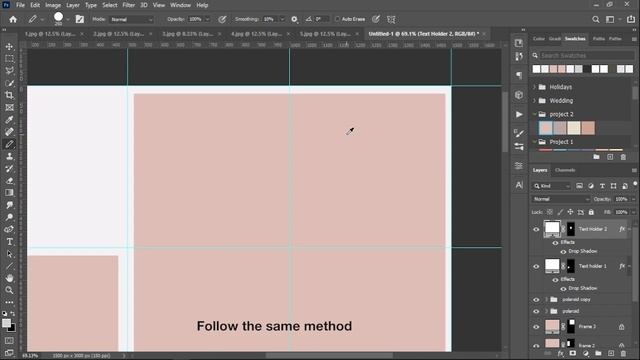Toggle lock transparent pixels

550,212
